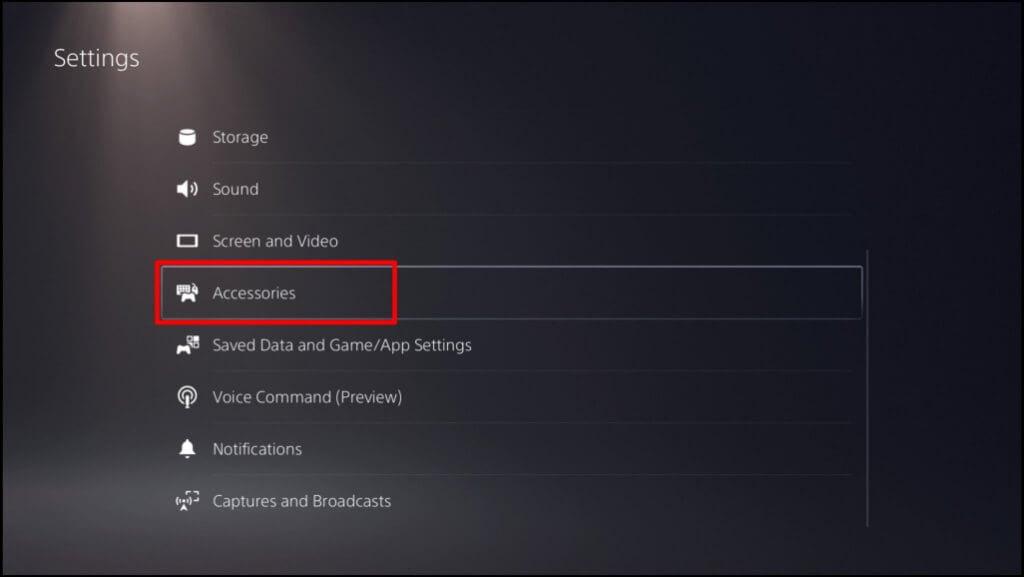Click the Notifications bell icon
The height and width of the screenshot is (577, 1024).
pos(187,449)
